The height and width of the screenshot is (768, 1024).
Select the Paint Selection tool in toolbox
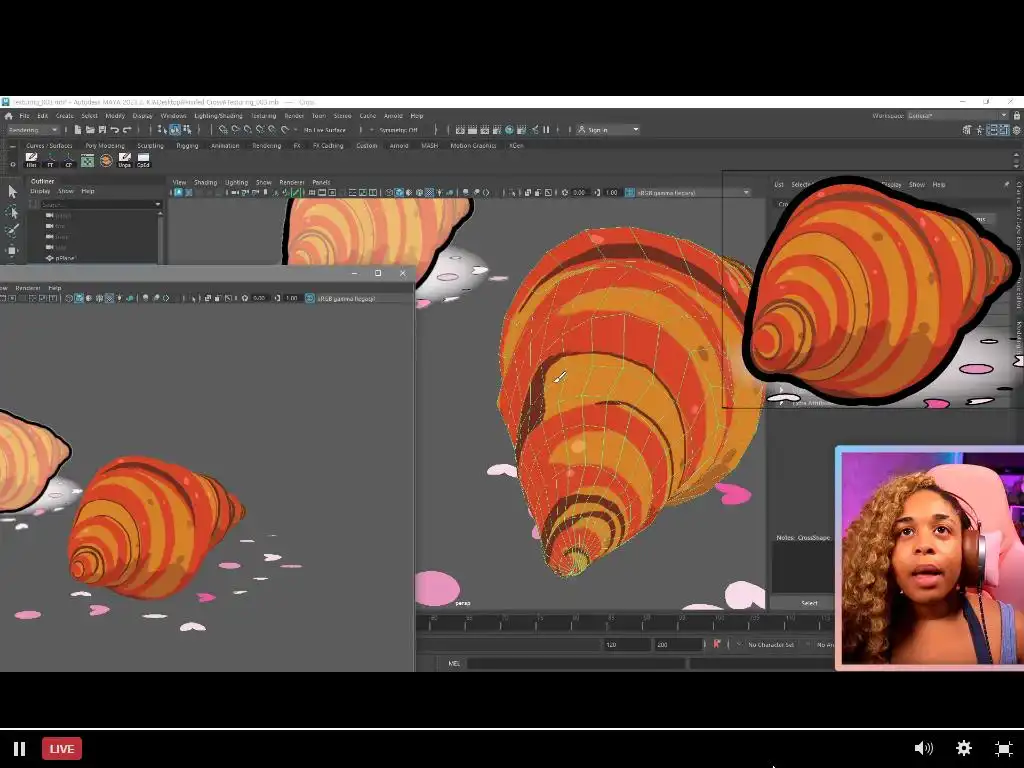pyautogui.click(x=12, y=231)
